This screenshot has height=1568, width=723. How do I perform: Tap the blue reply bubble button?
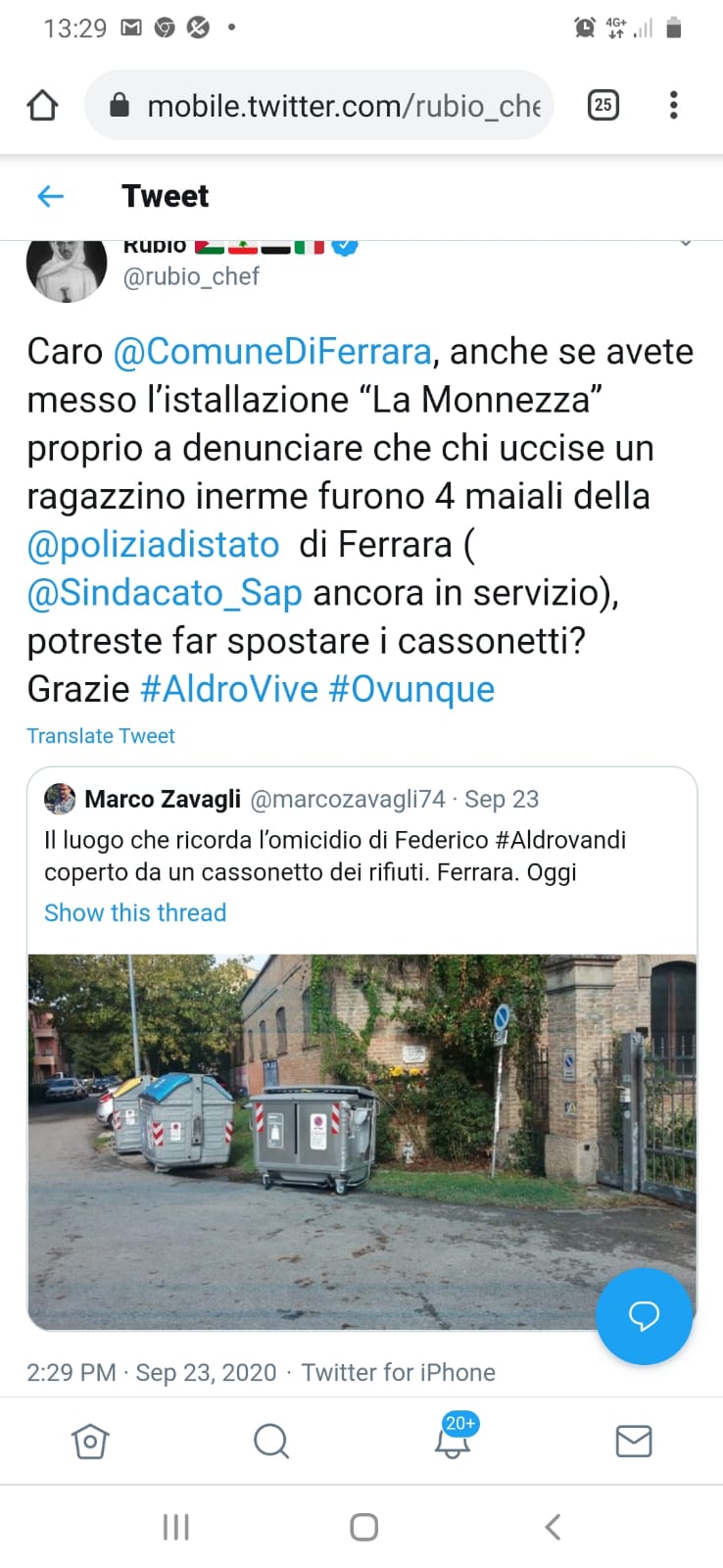coord(644,1315)
